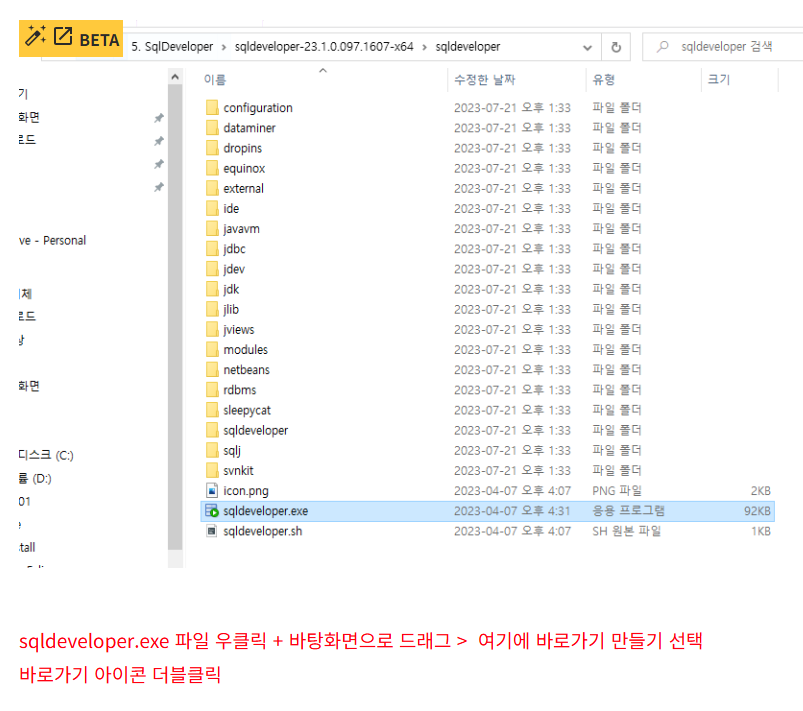This screenshot has width=803, height=711.
Task: Click the icon.png file name
Action: [246, 491]
